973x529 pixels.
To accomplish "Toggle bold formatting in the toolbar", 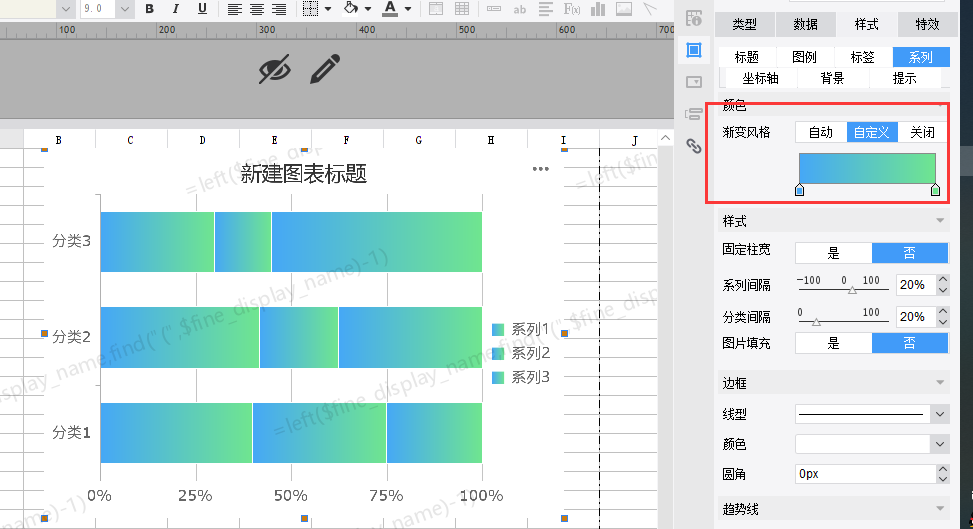I will (x=149, y=9).
